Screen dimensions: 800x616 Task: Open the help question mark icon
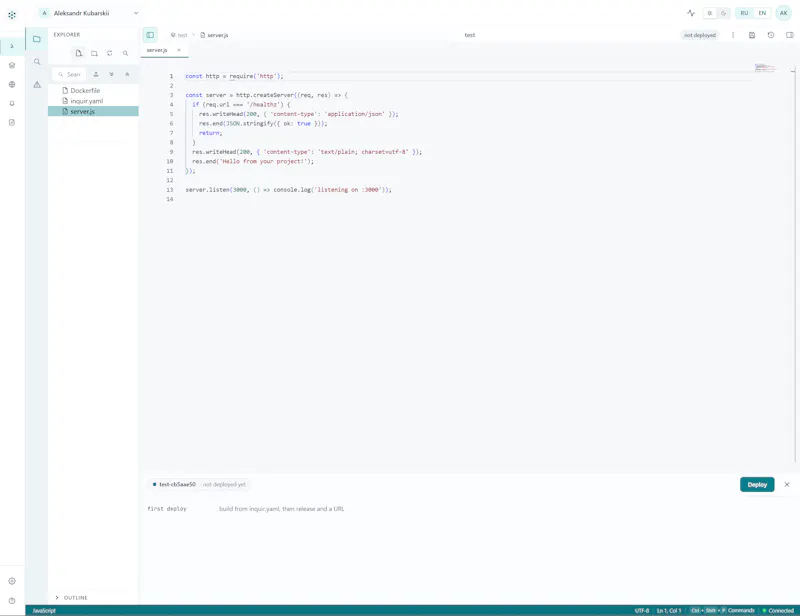(x=12, y=601)
